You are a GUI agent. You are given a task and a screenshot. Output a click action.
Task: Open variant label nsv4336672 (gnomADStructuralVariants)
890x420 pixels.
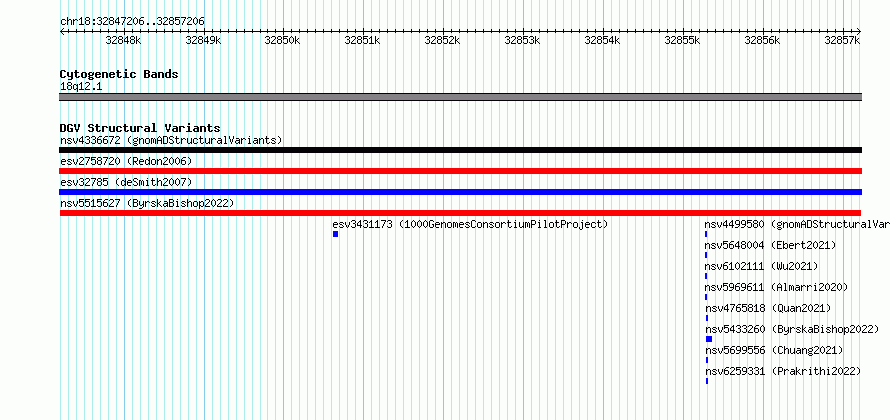pyautogui.click(x=171, y=140)
